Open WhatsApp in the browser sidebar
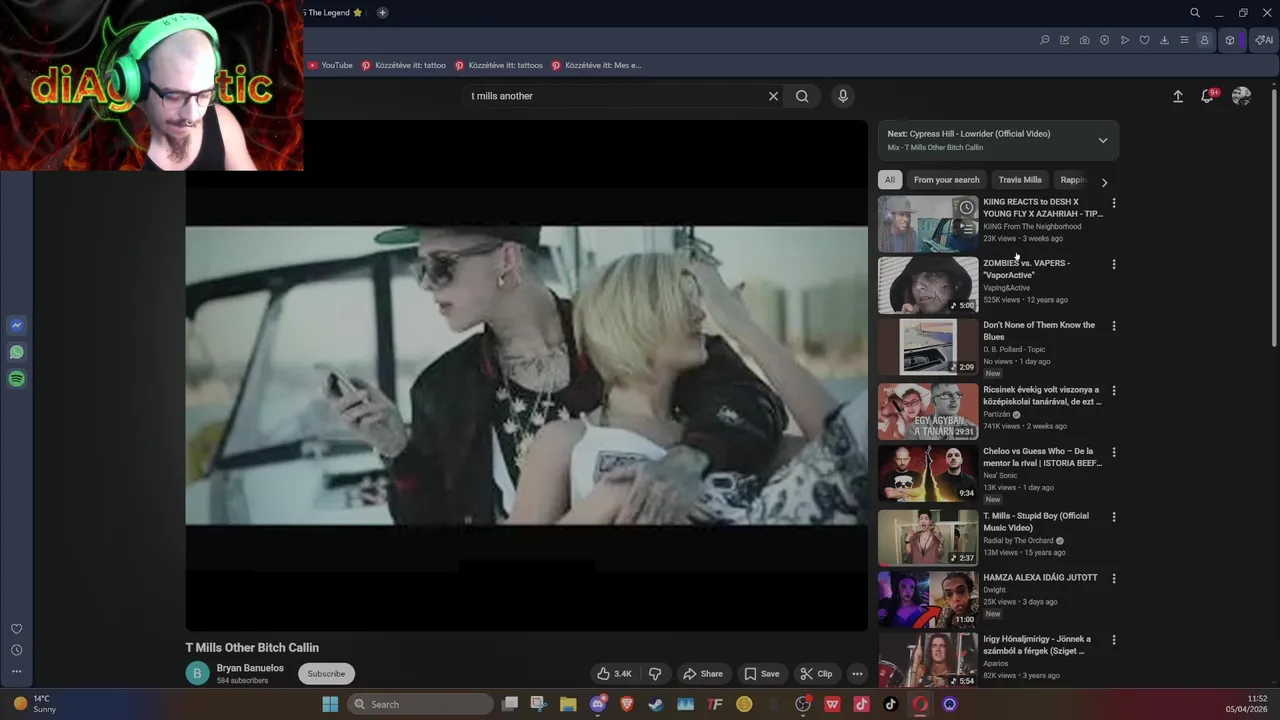Viewport: 1280px width, 720px height. 16,352
